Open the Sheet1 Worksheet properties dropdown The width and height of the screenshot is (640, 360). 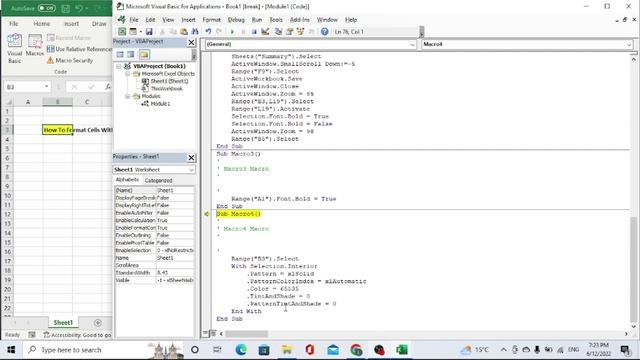tap(191, 169)
